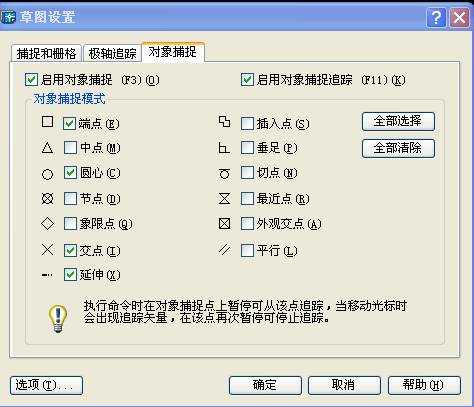
Task: Toggle 启用对象捕捉追踪 (F11) checkbox
Action: tap(247, 80)
